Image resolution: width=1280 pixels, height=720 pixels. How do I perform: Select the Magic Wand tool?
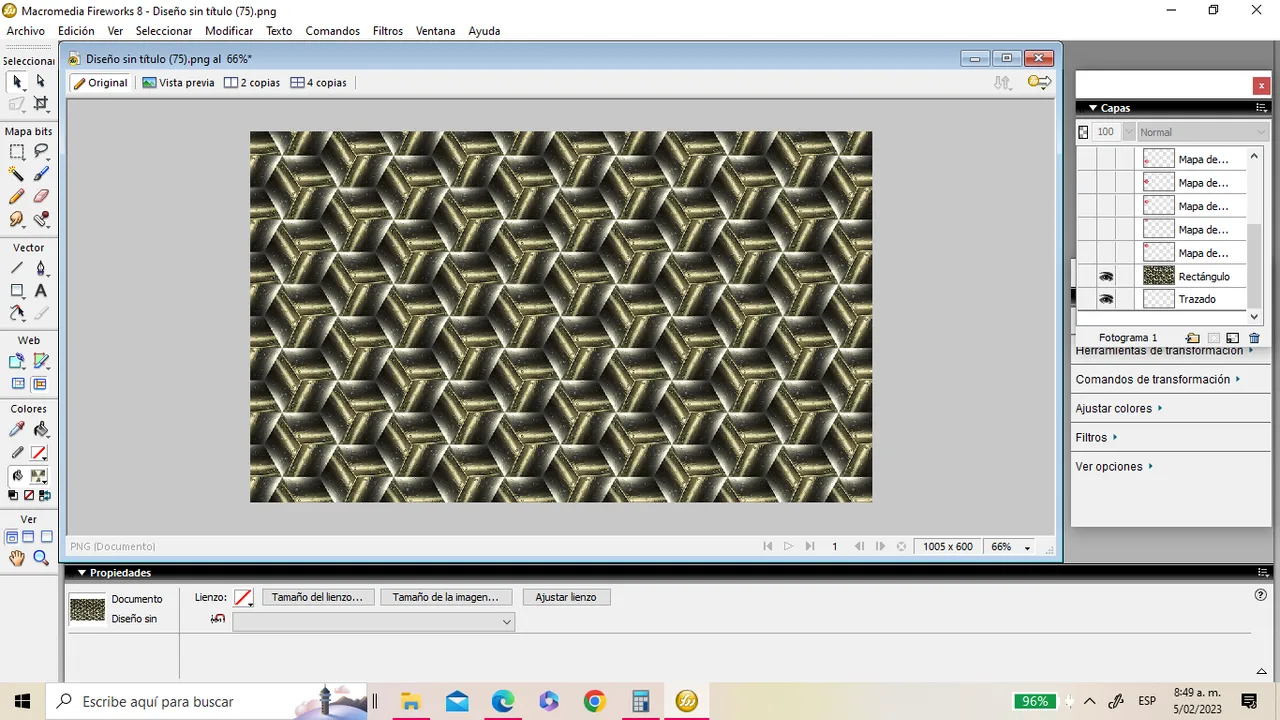pyautogui.click(x=17, y=174)
